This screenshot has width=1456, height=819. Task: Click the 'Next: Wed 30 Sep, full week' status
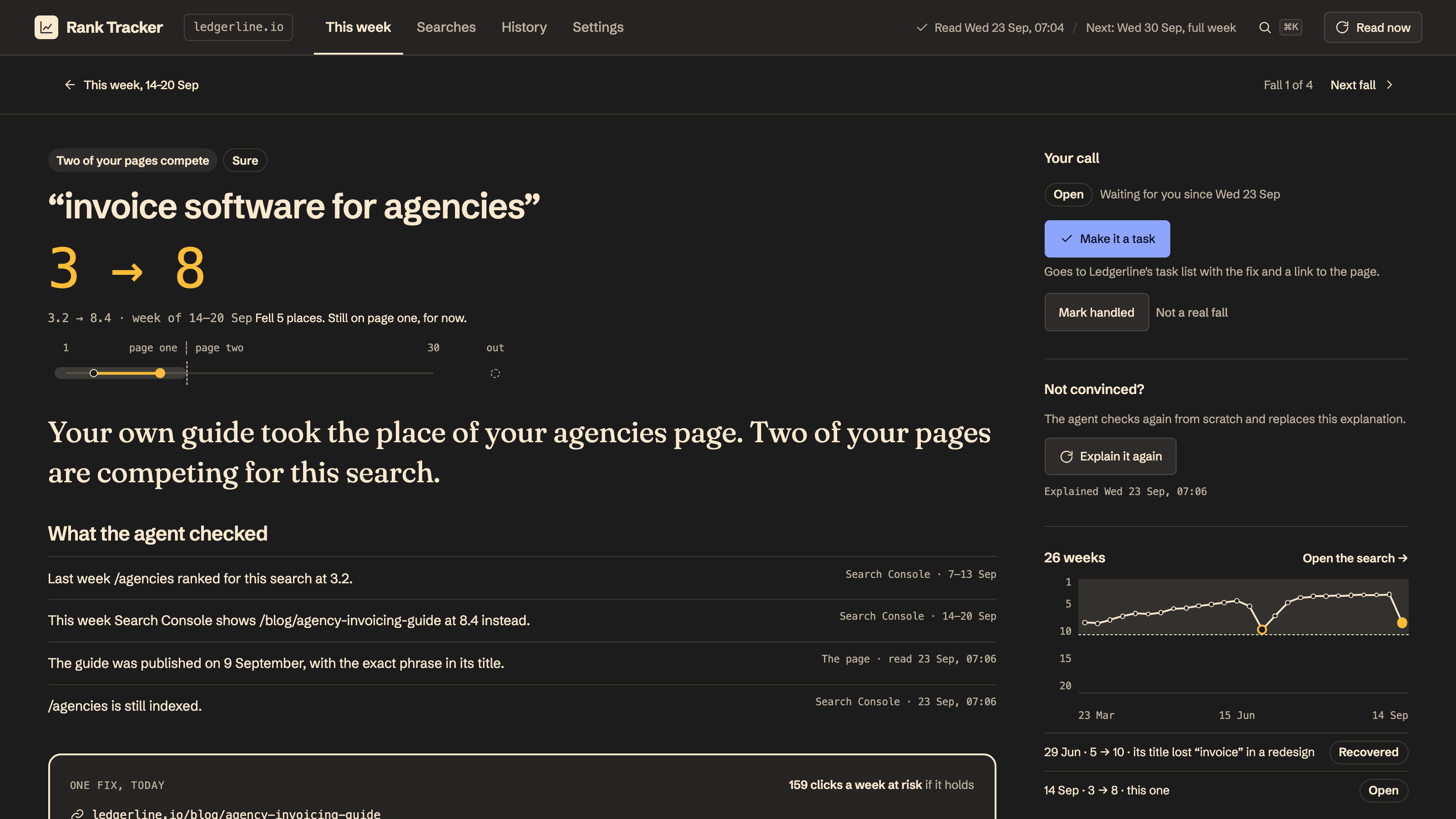(x=1161, y=27)
